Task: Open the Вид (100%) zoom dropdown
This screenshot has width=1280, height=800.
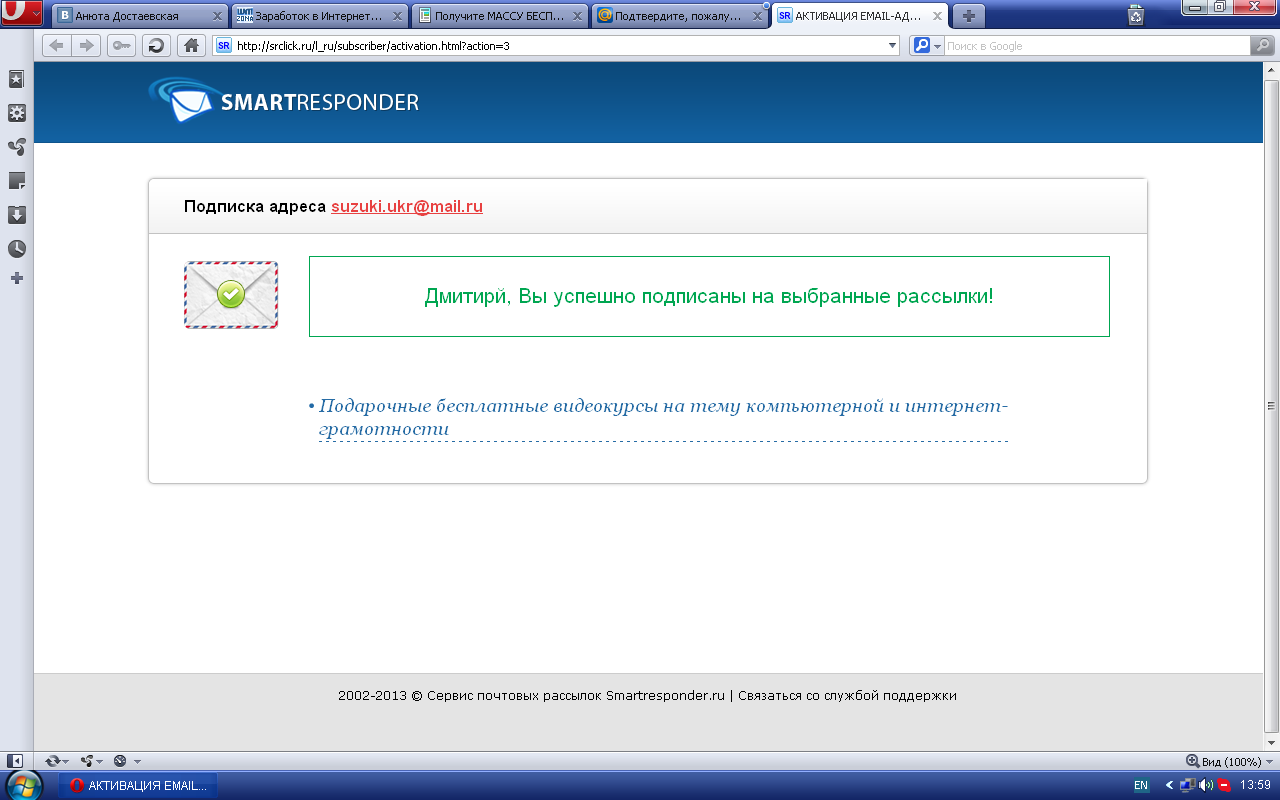Action: tap(1230, 761)
